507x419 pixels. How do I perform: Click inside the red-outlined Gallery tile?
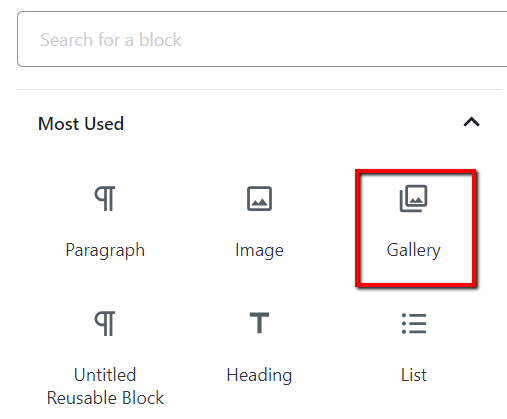[x=416, y=228]
